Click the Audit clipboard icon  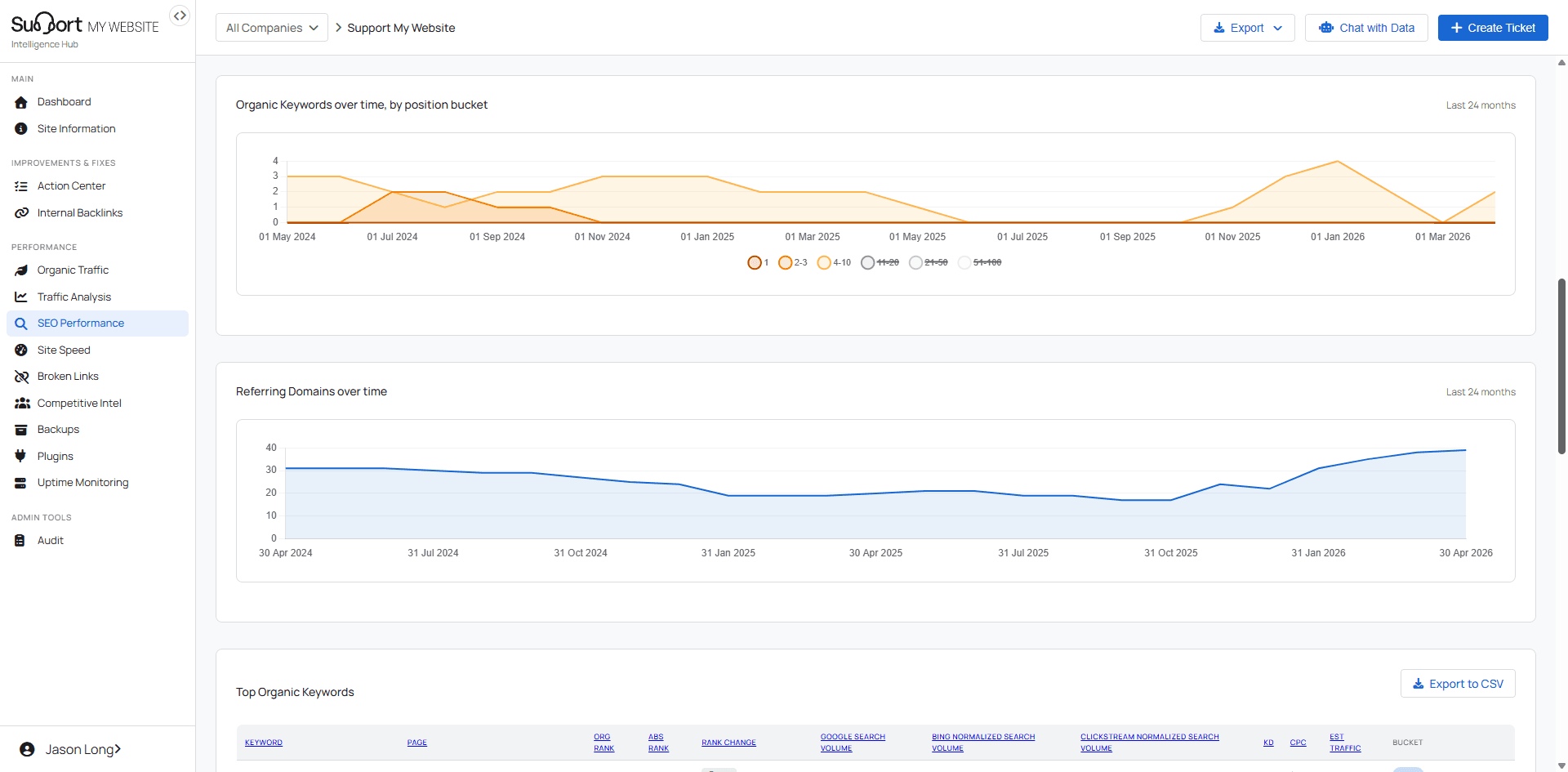(x=20, y=541)
